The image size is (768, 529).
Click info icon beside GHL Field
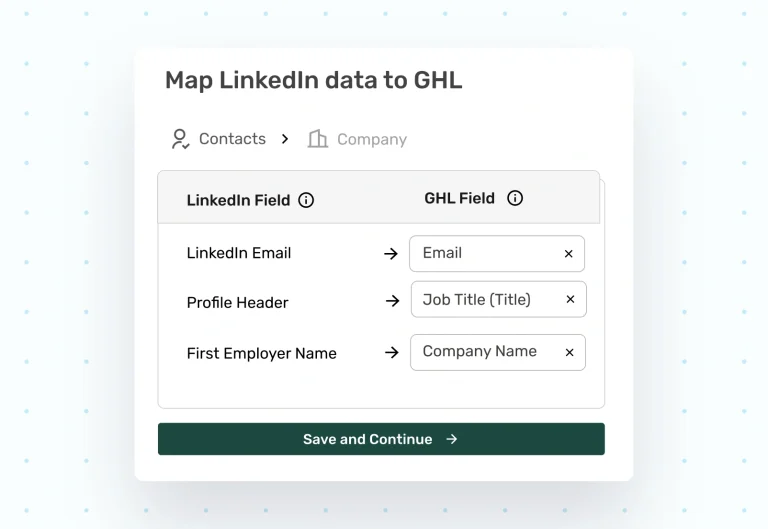pos(515,198)
